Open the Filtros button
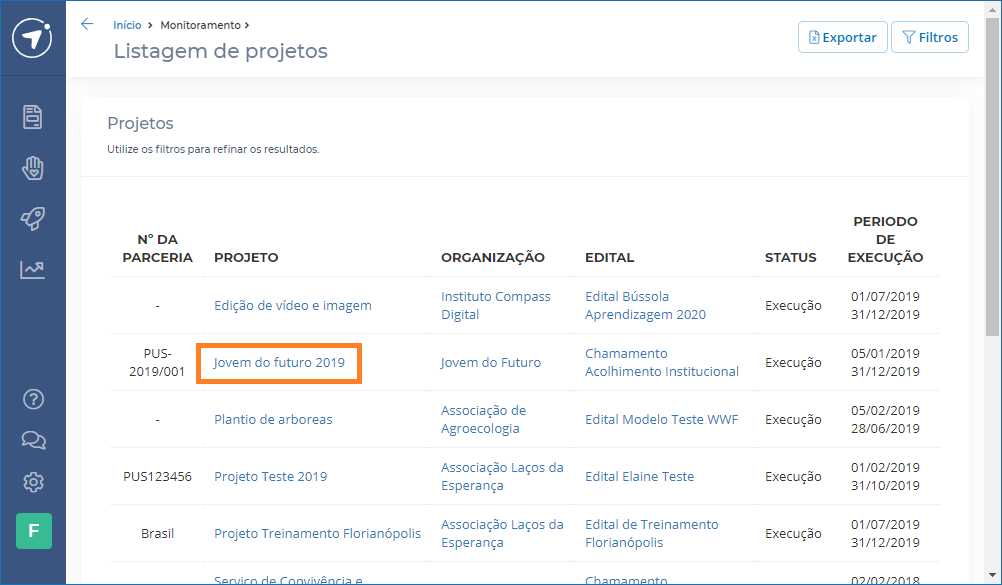The width and height of the screenshot is (1002, 585). 930,37
